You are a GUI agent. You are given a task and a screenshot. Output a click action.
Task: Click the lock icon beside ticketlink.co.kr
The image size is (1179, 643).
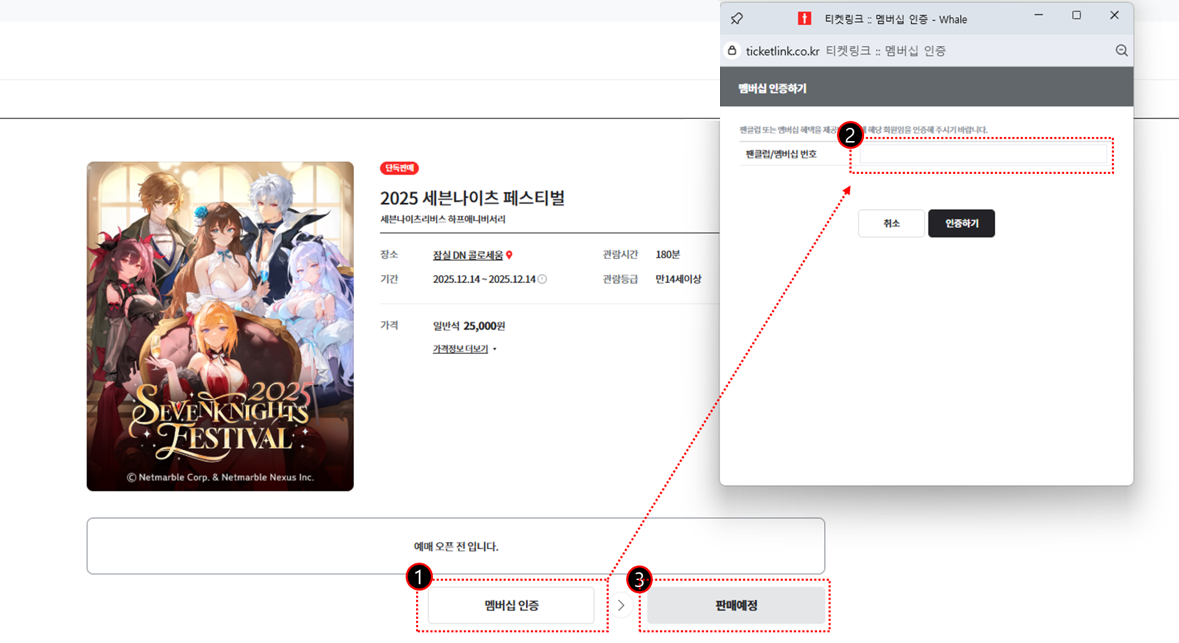point(732,50)
